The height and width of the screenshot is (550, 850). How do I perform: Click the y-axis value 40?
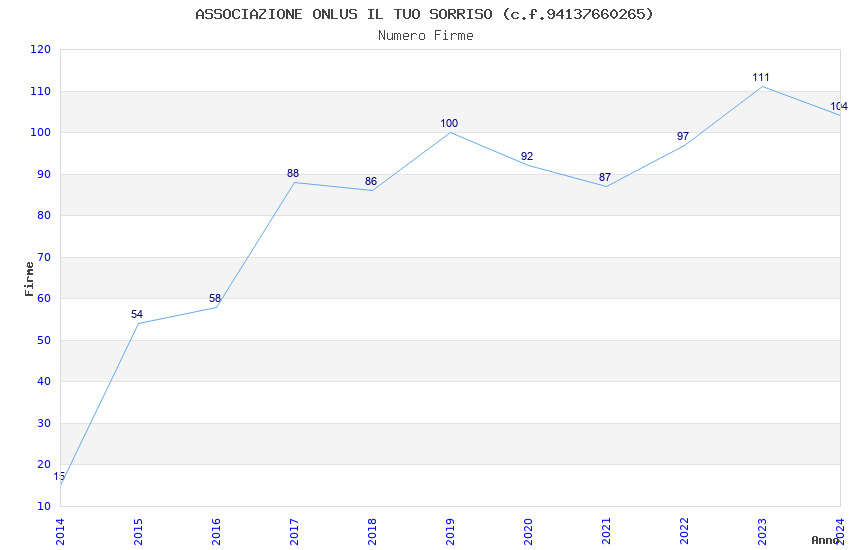pos(44,381)
